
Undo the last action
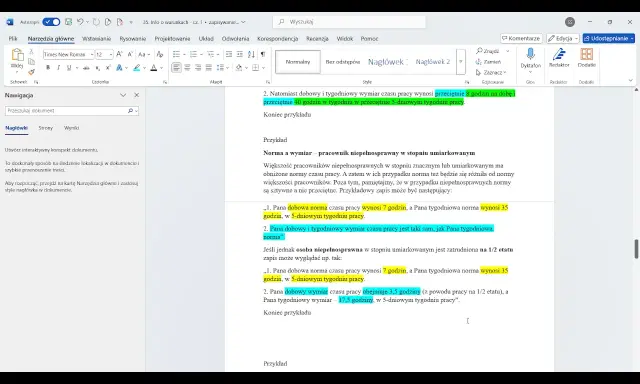coord(80,22)
